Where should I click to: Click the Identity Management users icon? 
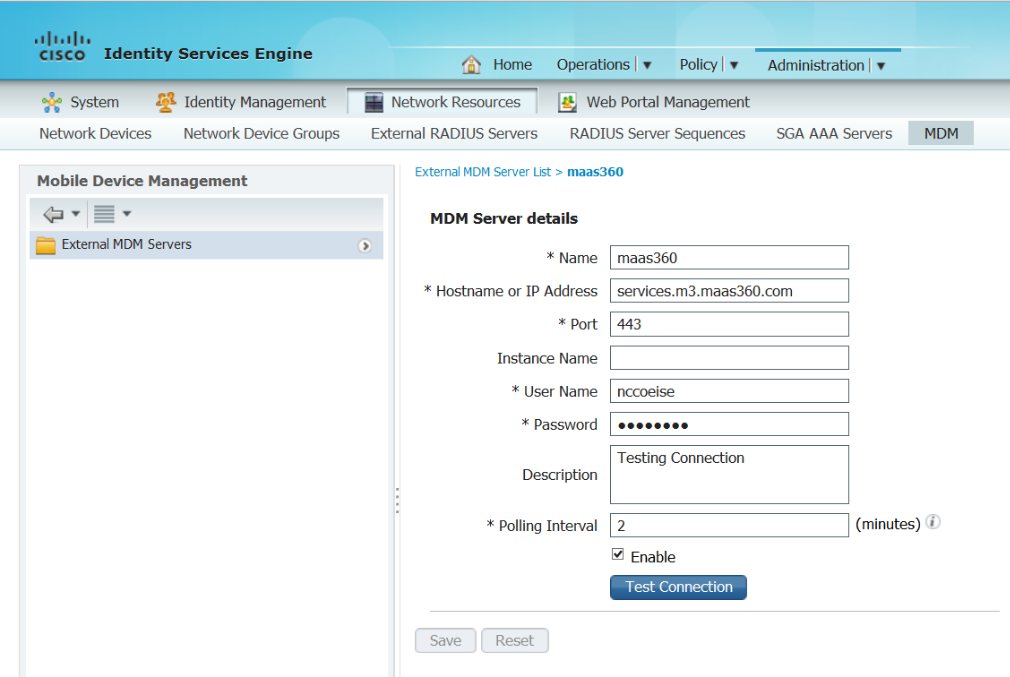coord(166,102)
